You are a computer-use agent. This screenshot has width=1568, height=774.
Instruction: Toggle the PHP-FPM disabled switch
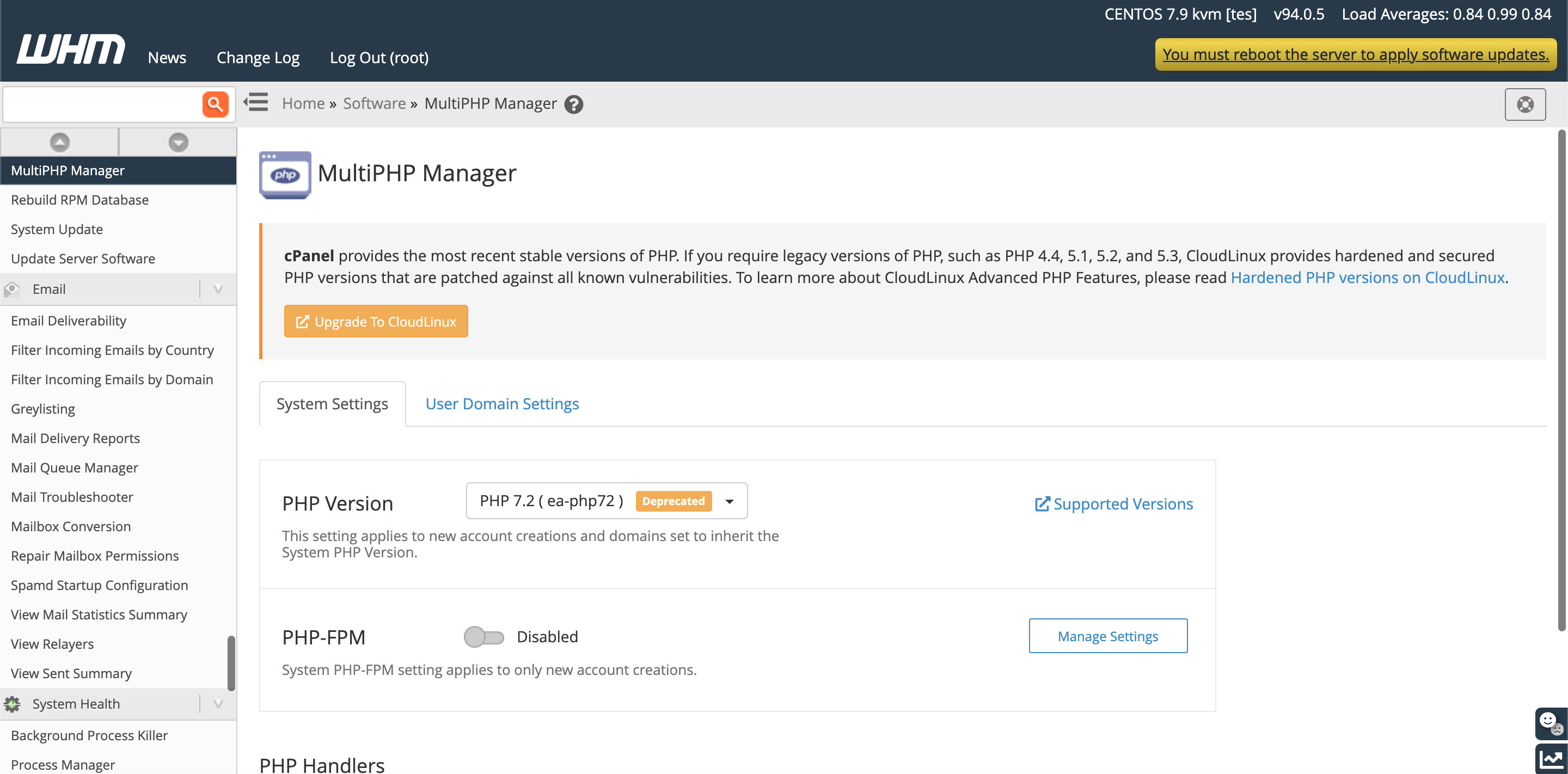pyautogui.click(x=484, y=635)
